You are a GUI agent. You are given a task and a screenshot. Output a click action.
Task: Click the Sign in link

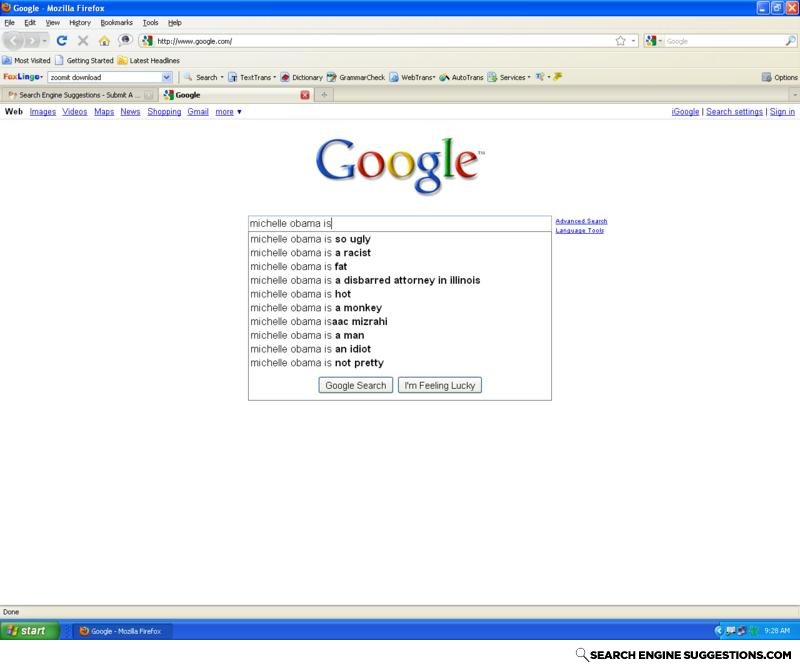click(782, 112)
